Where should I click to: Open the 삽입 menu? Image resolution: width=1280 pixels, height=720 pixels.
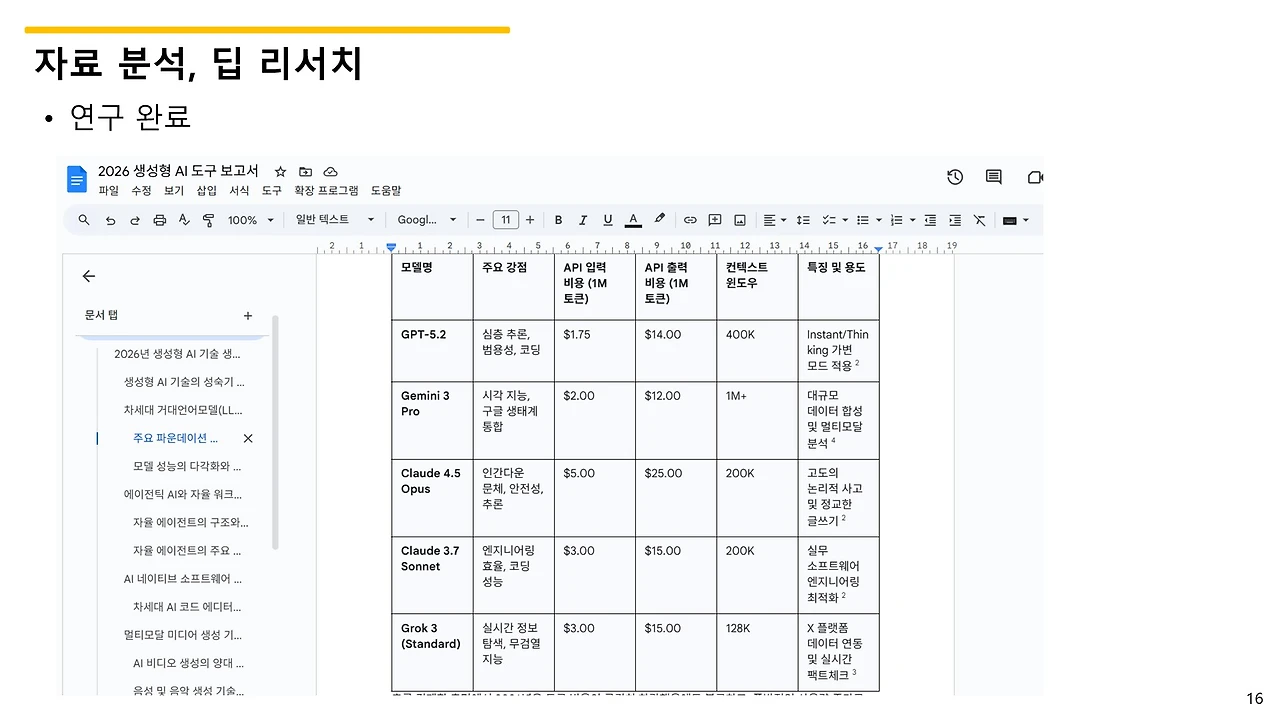tap(206, 191)
